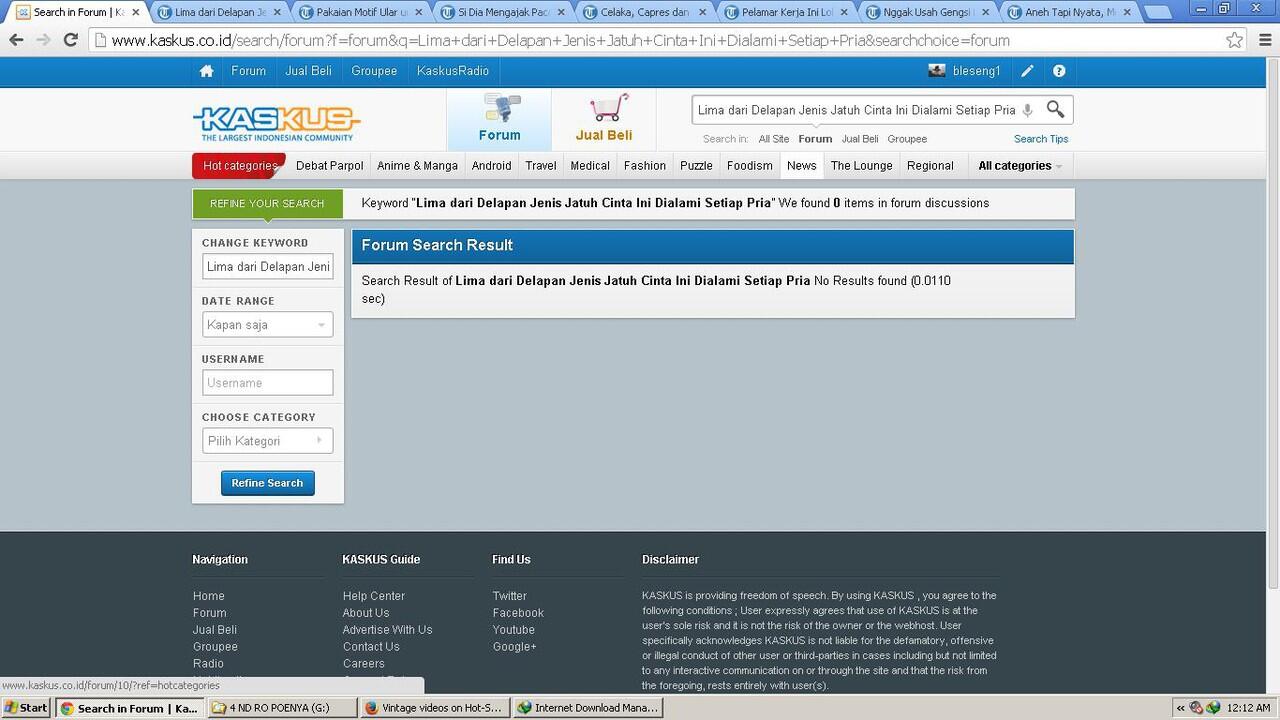This screenshot has height=720, width=1280.
Task: Open Android category
Action: tap(491, 166)
